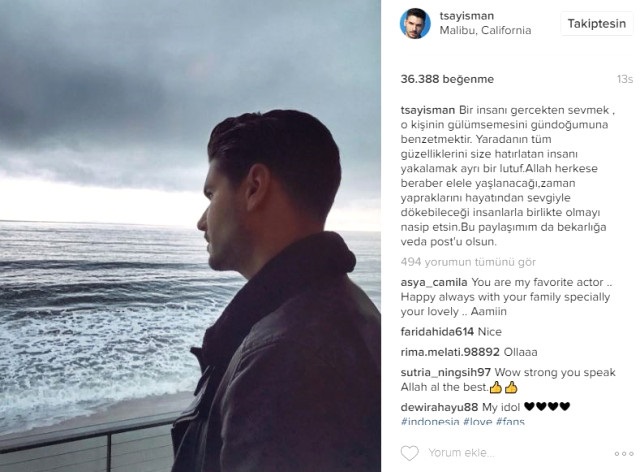View the 36.388 beğenme likes list
Image resolution: width=640 pixels, height=472 pixels.
pos(447,79)
